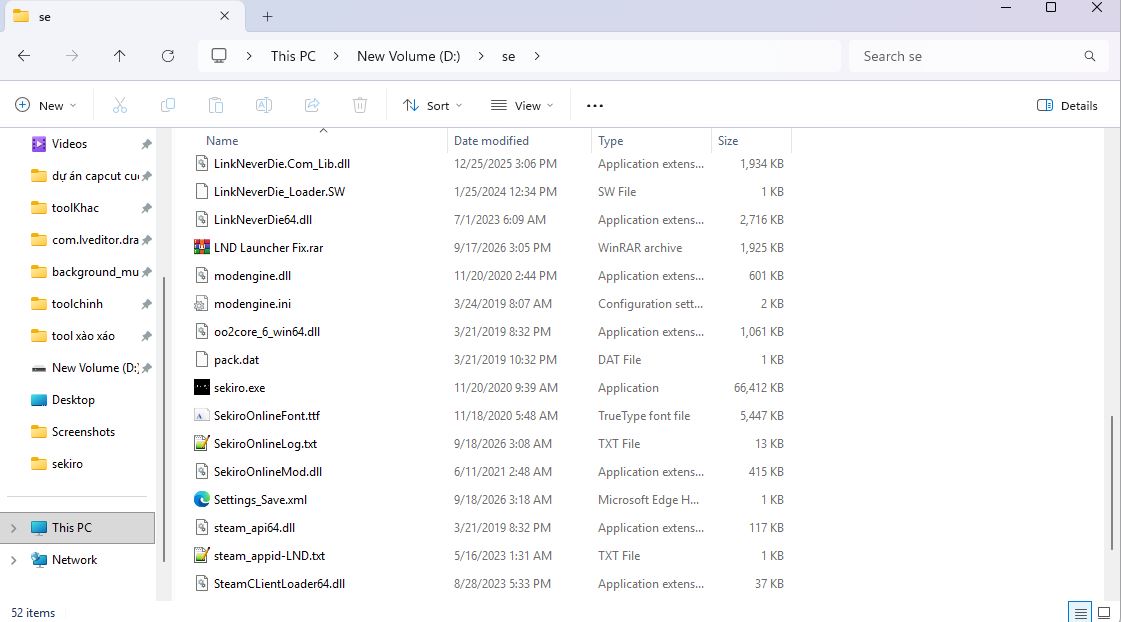Click the 'se' tab
Screen dimensions: 1121x622
coord(124,16)
